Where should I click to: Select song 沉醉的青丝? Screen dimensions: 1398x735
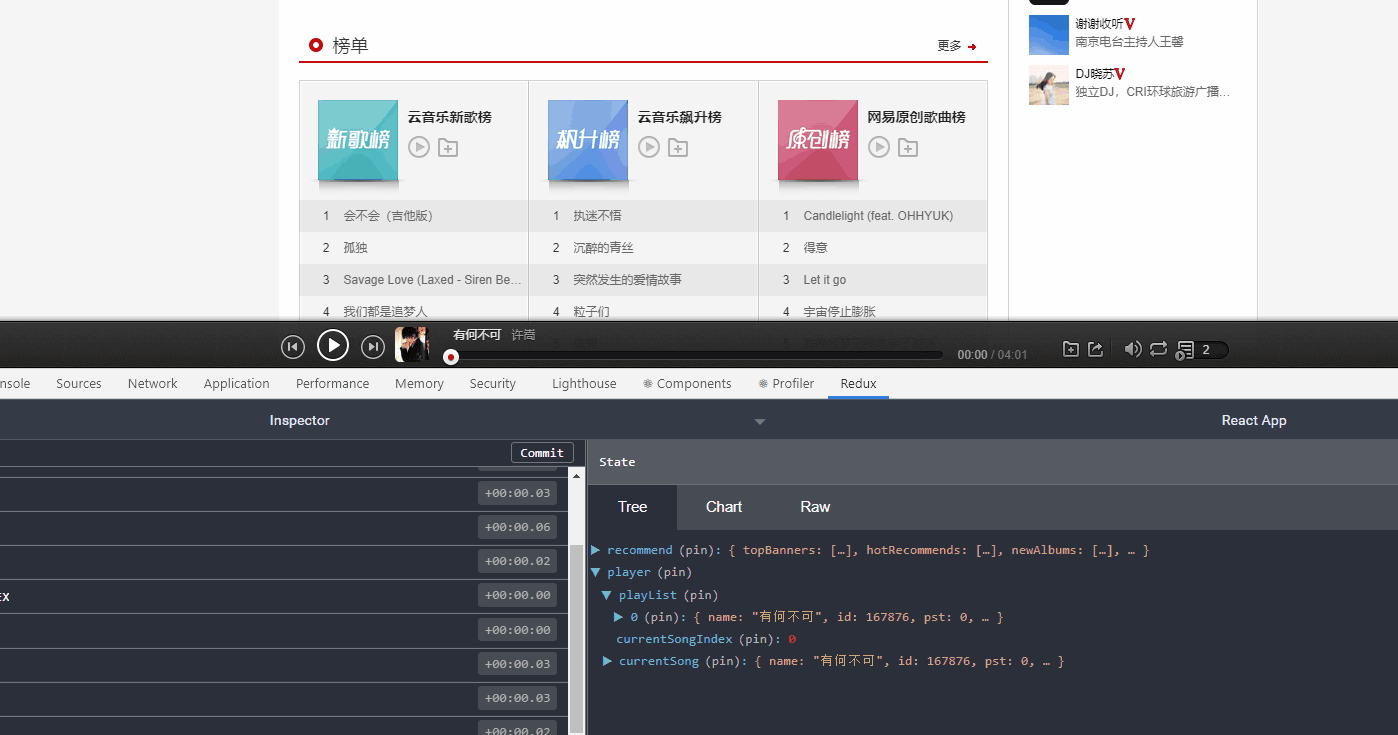(x=604, y=248)
